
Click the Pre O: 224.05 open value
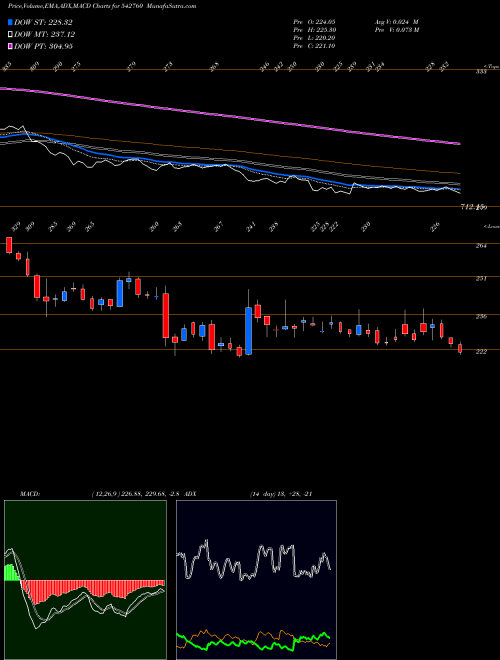314,22
